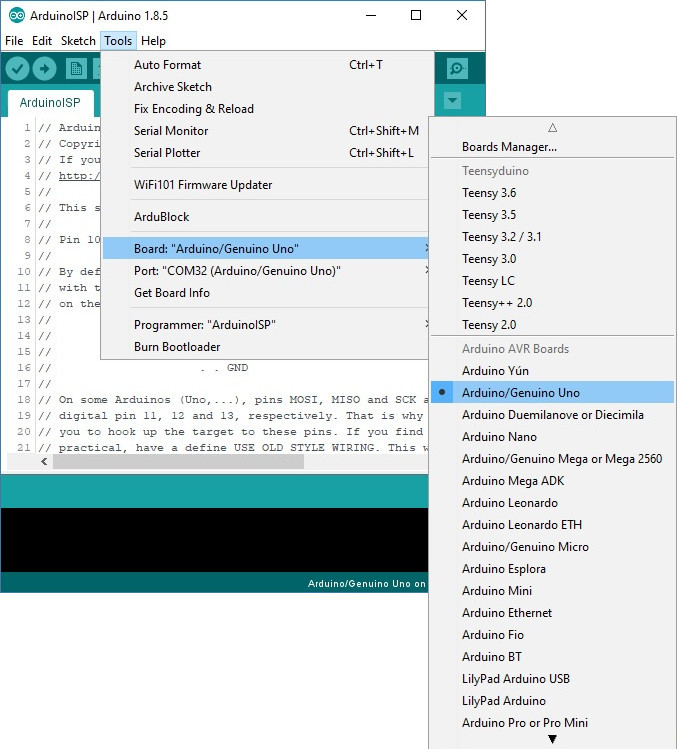Screen dimensions: 677x749
Task: Expand the Board submenu entry
Action: [266, 248]
